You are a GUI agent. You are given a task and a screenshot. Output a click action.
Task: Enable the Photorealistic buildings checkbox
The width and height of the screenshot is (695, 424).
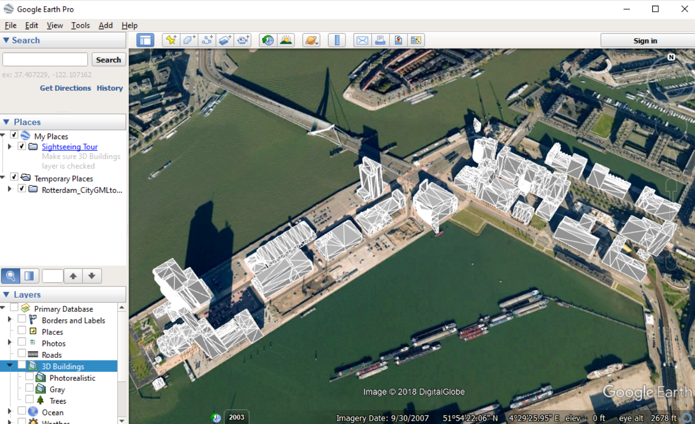[29, 377]
